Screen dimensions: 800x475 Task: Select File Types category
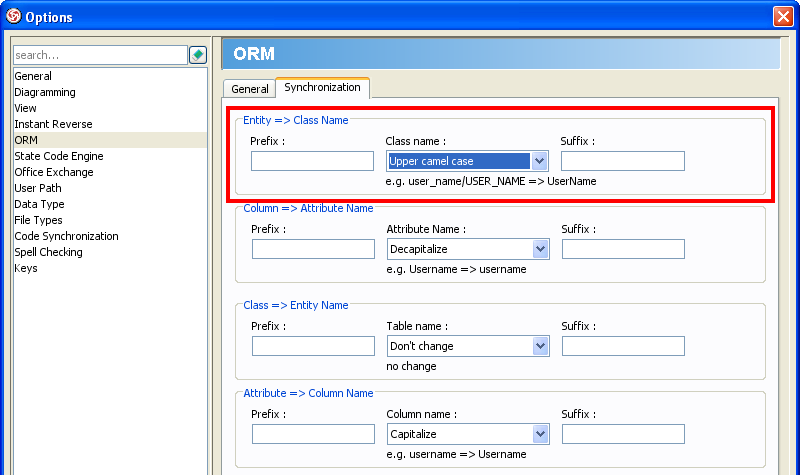(x=110, y=220)
